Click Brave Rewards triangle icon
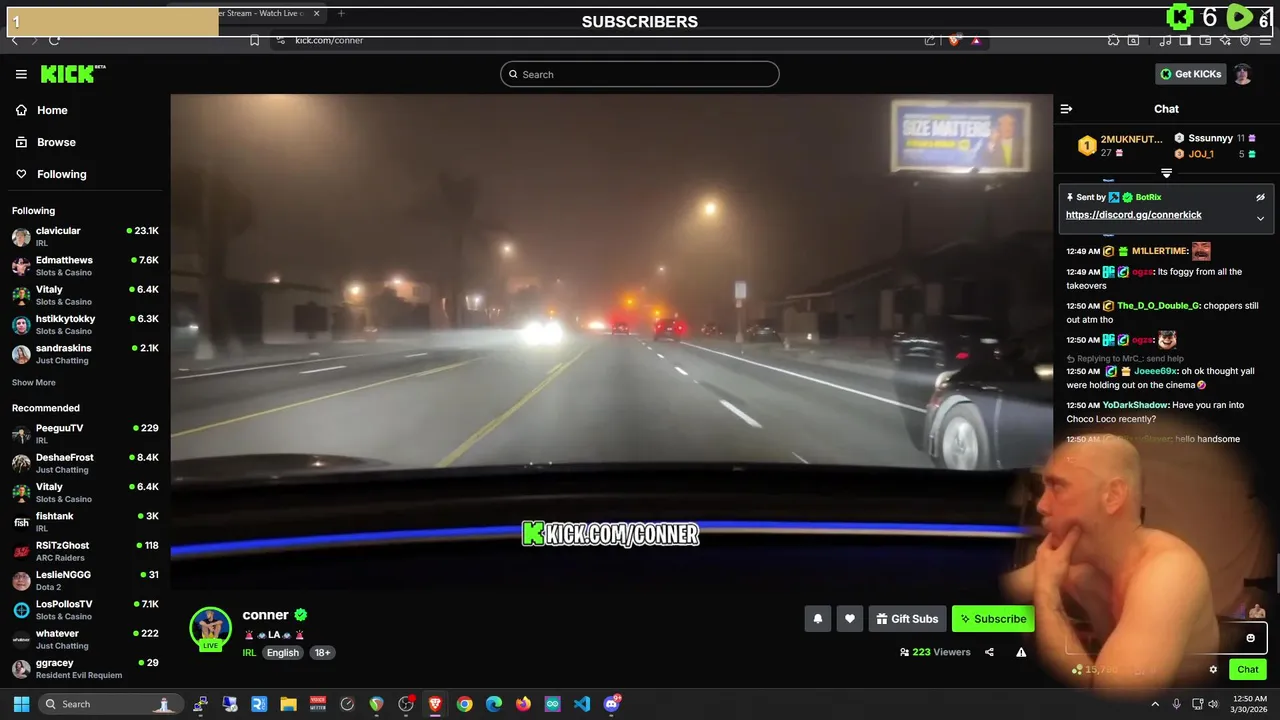This screenshot has height=720, width=1280. coord(976,40)
